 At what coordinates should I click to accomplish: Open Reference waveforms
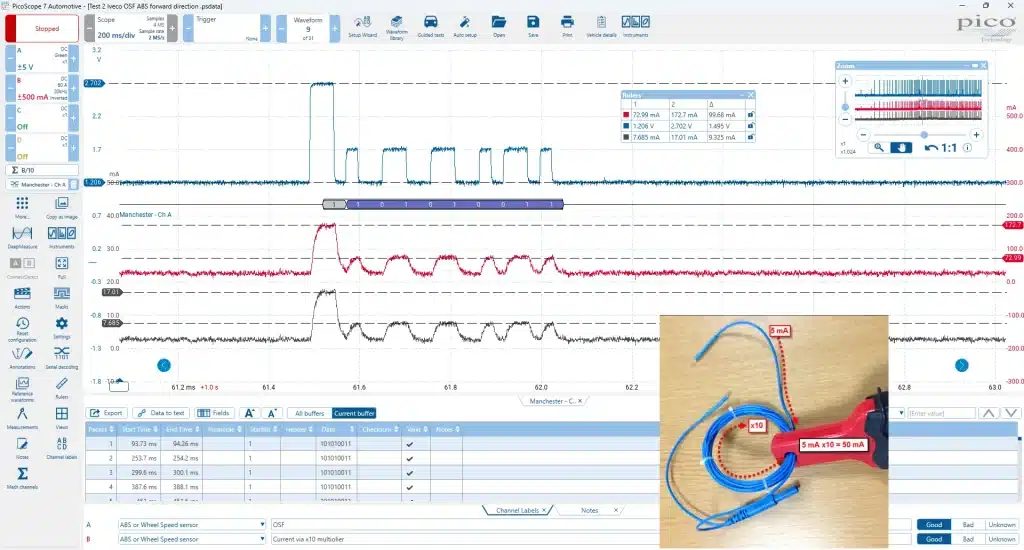point(22,389)
